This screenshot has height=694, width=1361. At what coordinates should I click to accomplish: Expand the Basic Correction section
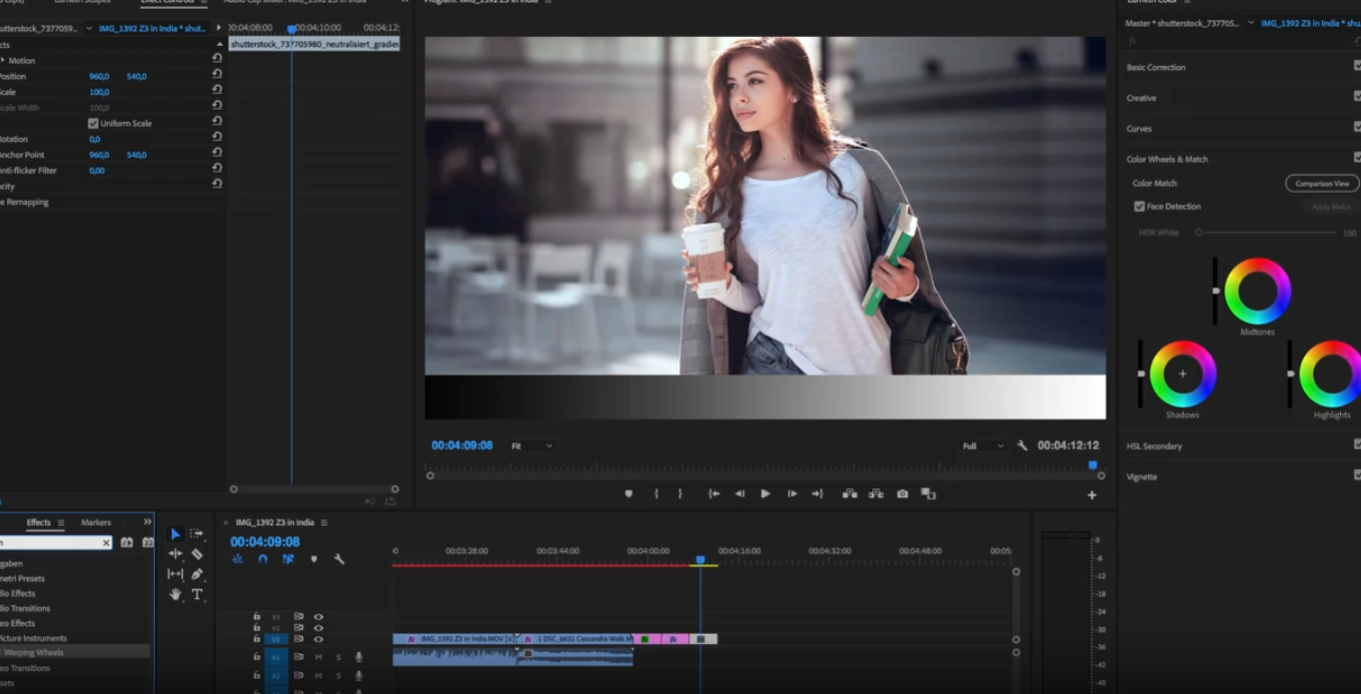point(1155,68)
